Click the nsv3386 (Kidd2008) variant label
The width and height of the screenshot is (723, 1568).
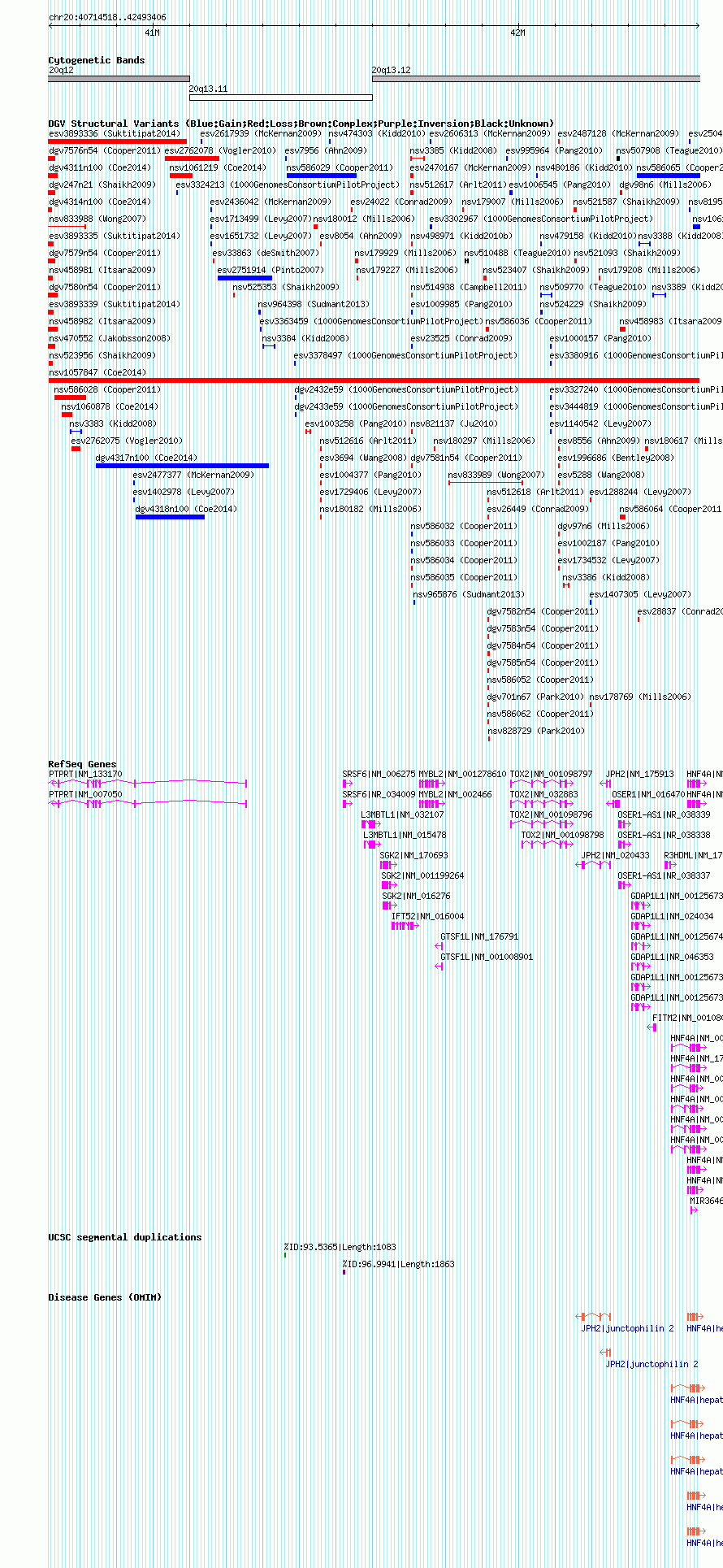pyautogui.click(x=606, y=577)
